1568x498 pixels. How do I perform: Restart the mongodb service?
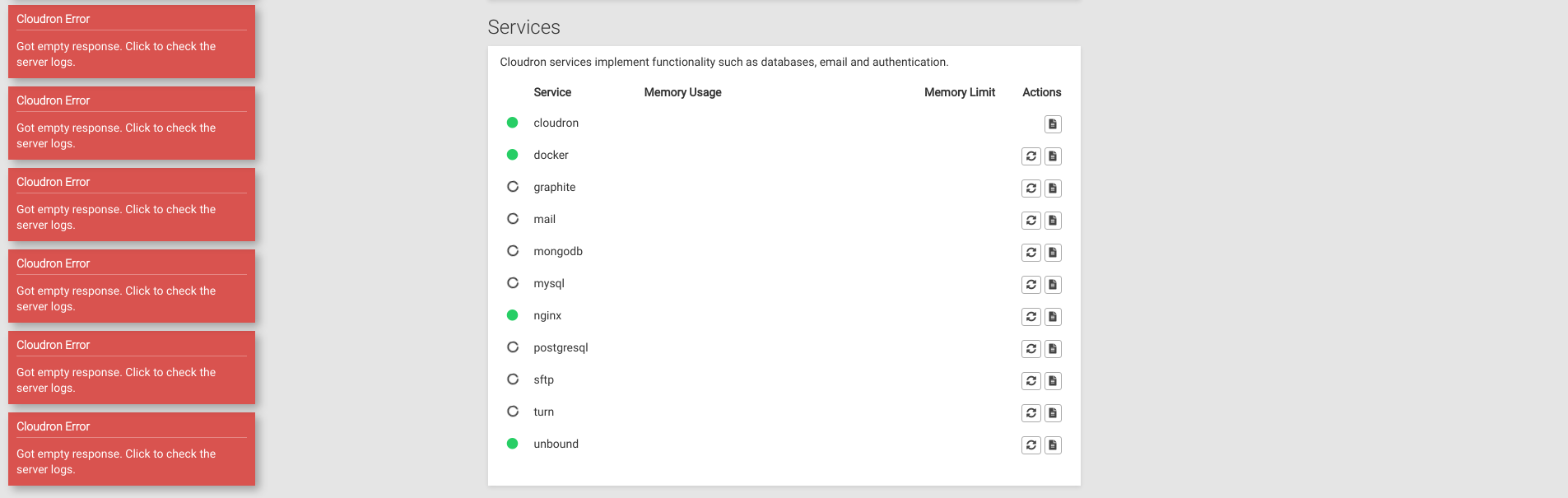(x=1031, y=253)
